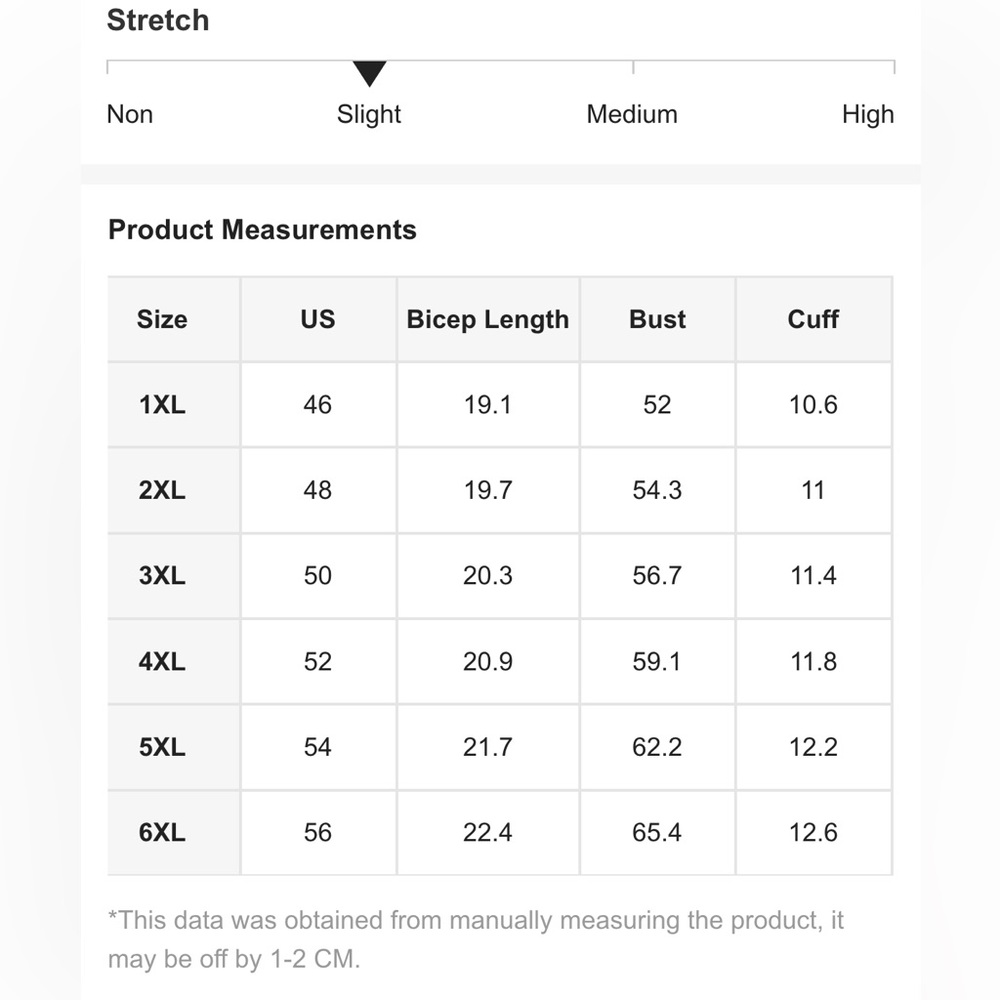
Task: Click the US column header
Action: (x=317, y=319)
